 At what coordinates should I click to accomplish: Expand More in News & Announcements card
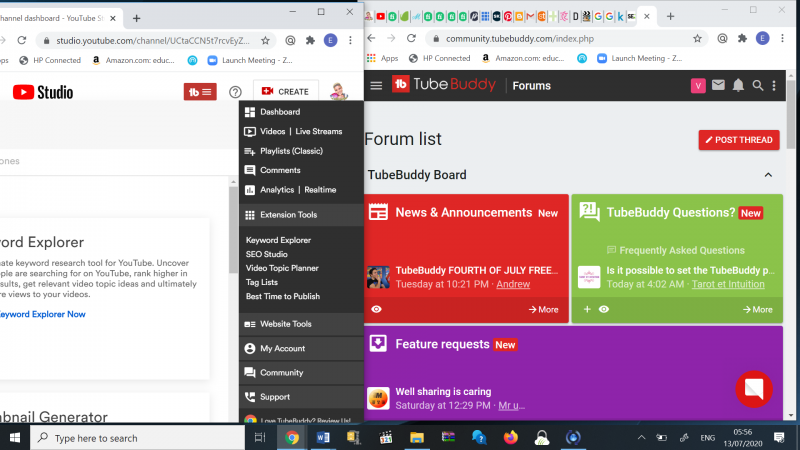(x=543, y=309)
